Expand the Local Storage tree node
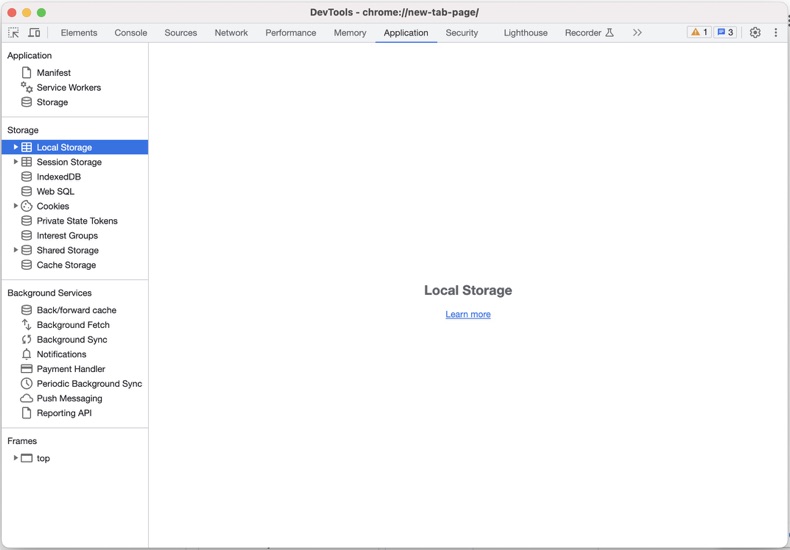The image size is (790, 550). [x=15, y=147]
